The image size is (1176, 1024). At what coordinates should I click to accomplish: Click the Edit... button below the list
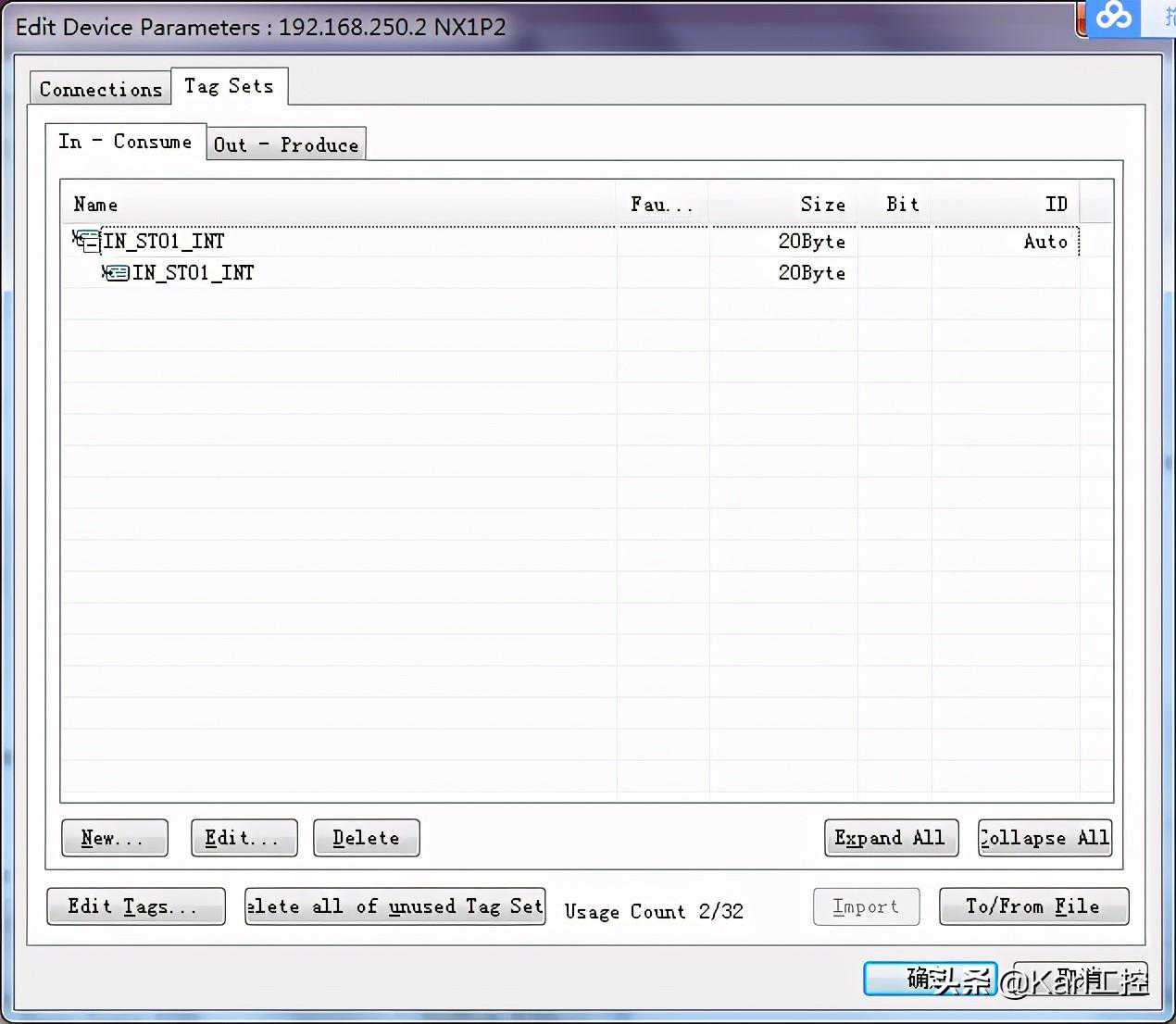point(244,838)
